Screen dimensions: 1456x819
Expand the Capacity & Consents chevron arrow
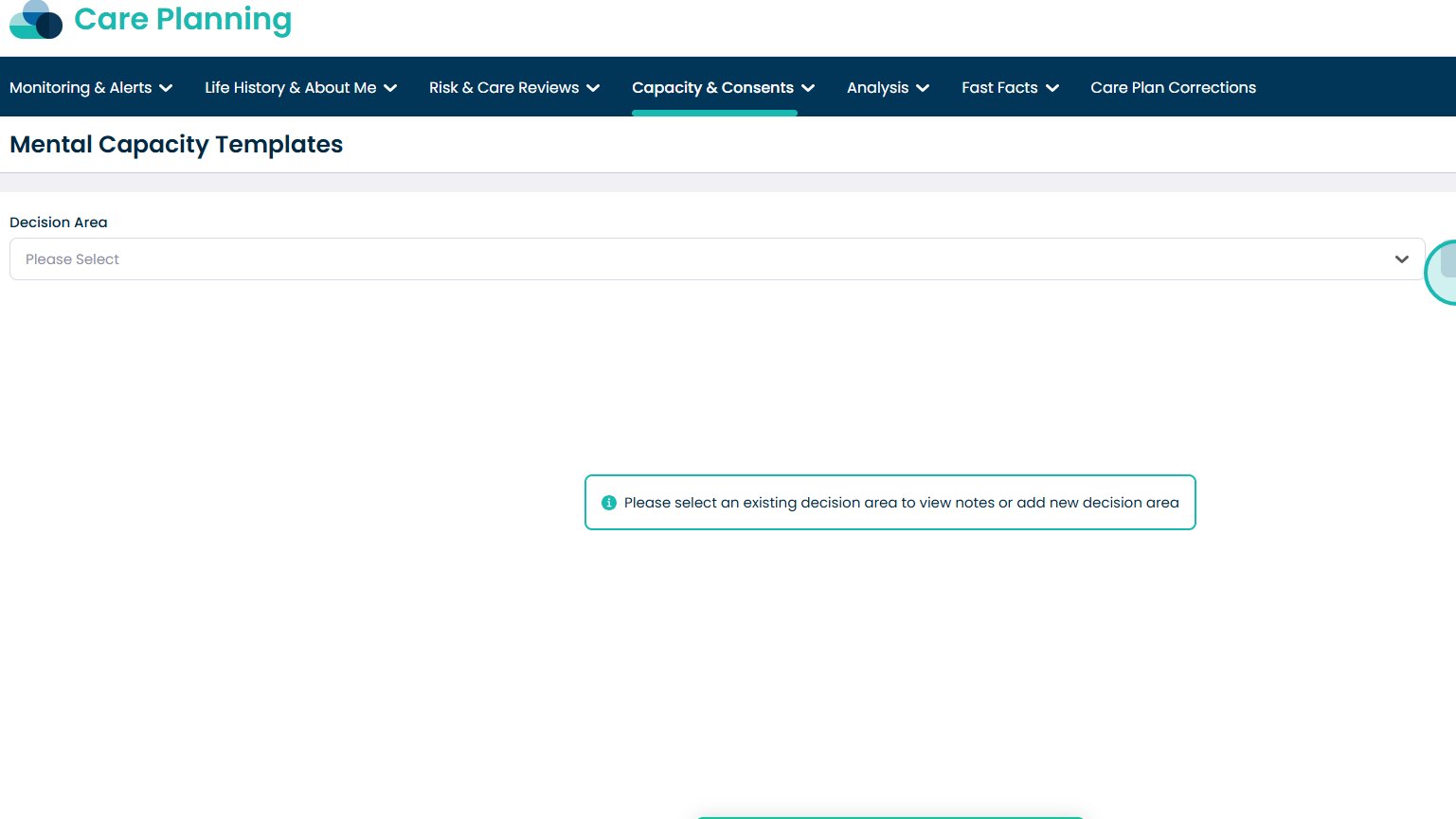(808, 88)
